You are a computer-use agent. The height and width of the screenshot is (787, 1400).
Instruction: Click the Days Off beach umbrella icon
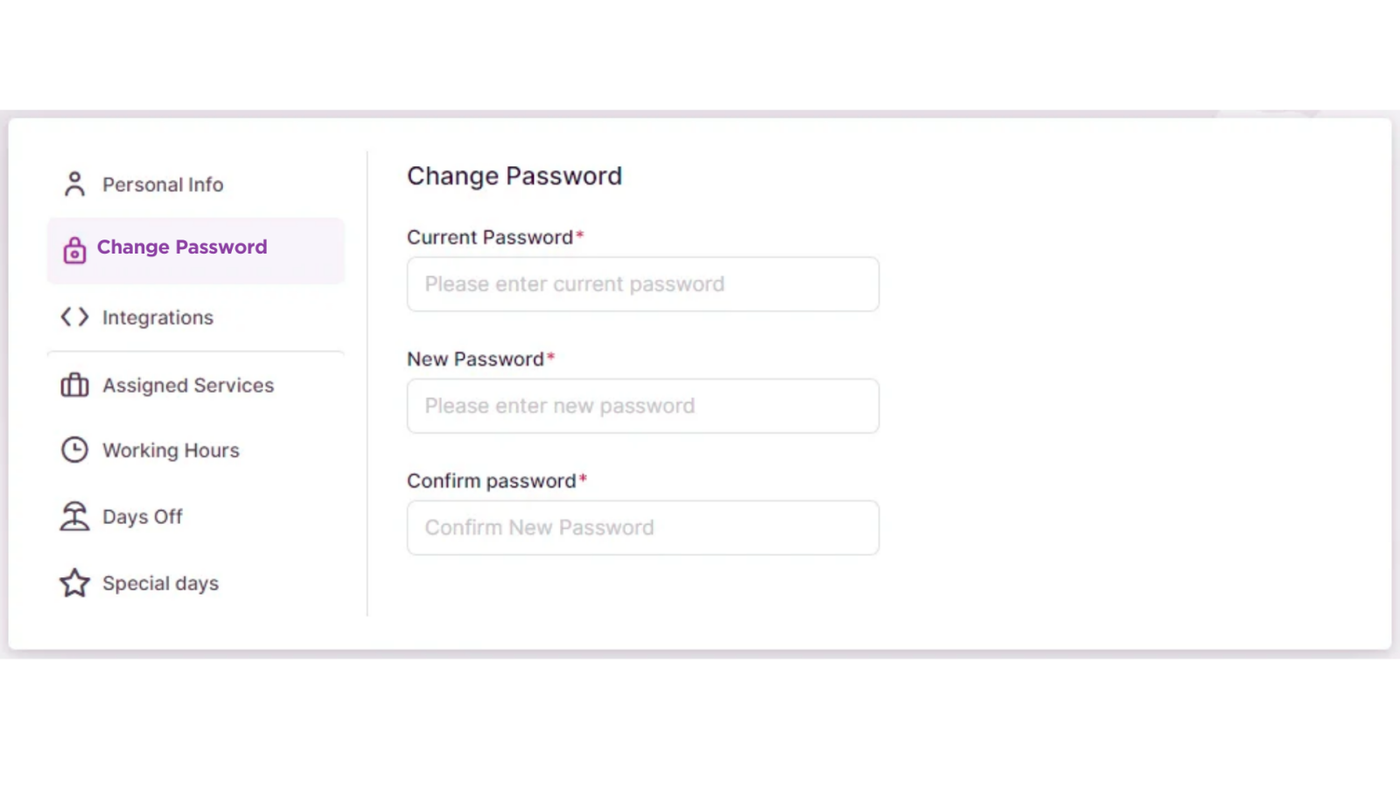pos(74,517)
